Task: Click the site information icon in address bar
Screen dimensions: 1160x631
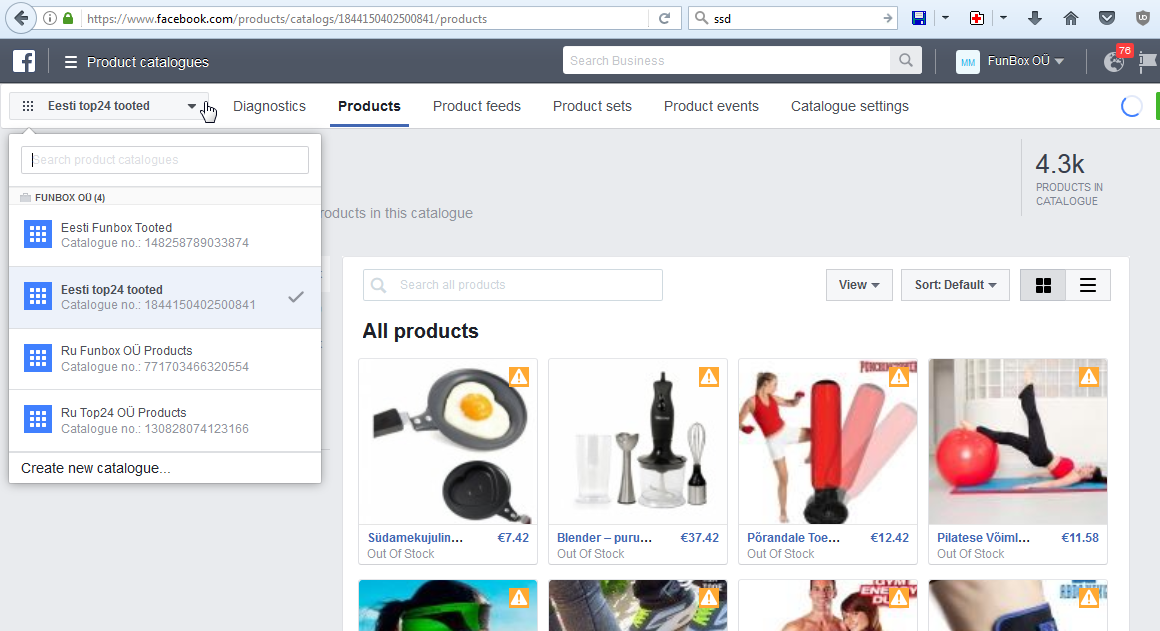Action: tap(50, 18)
